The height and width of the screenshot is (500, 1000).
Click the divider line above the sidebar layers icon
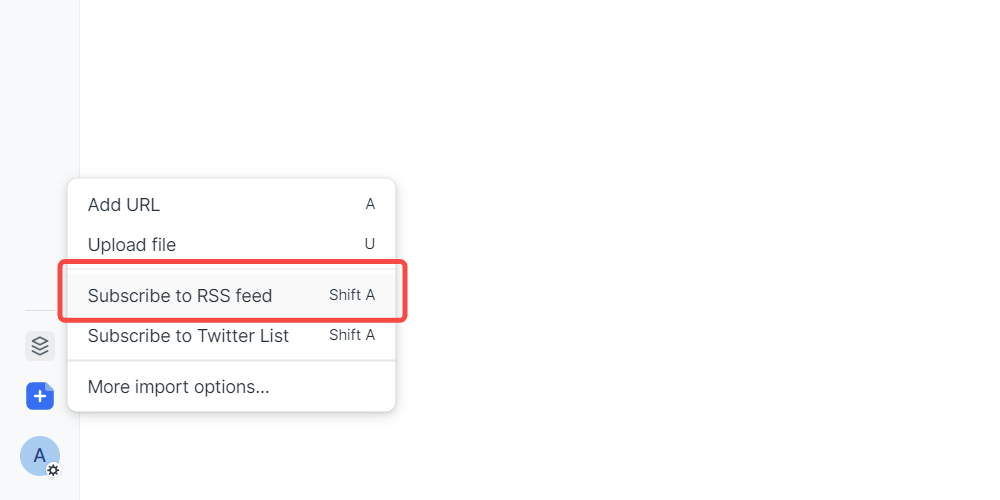click(x=40, y=311)
